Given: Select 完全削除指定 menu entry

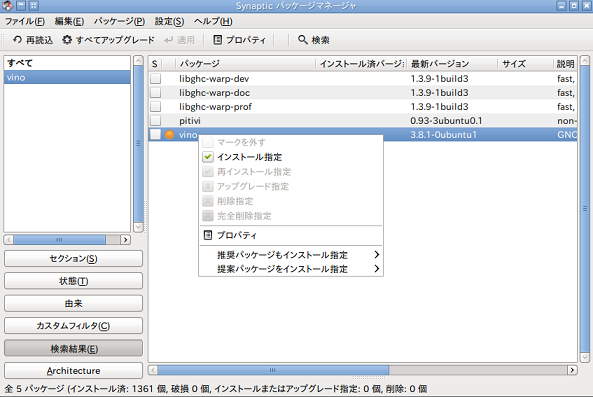Looking at the screenshot, I should [x=290, y=216].
